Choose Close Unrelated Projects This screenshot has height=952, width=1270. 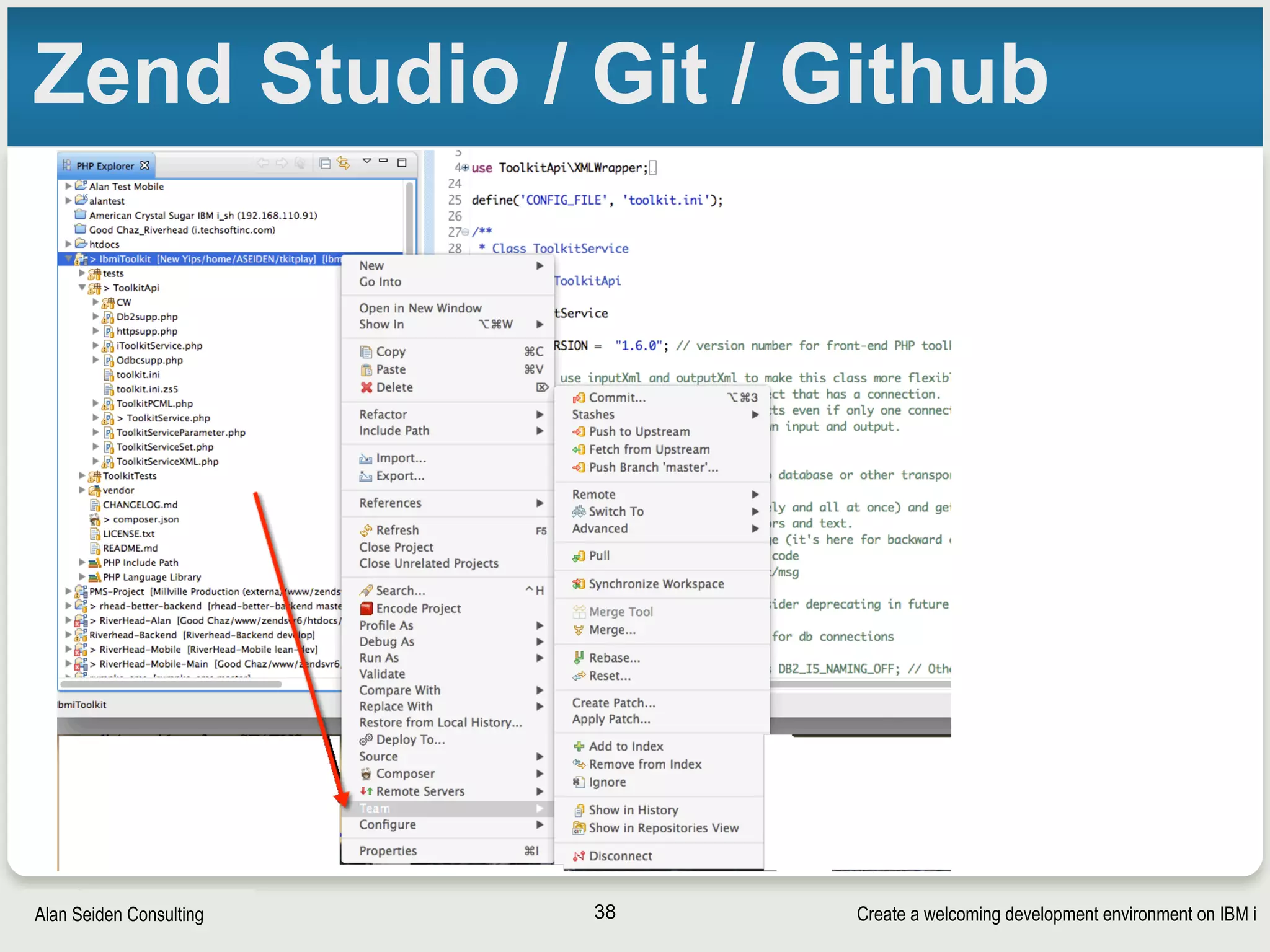pos(447,563)
